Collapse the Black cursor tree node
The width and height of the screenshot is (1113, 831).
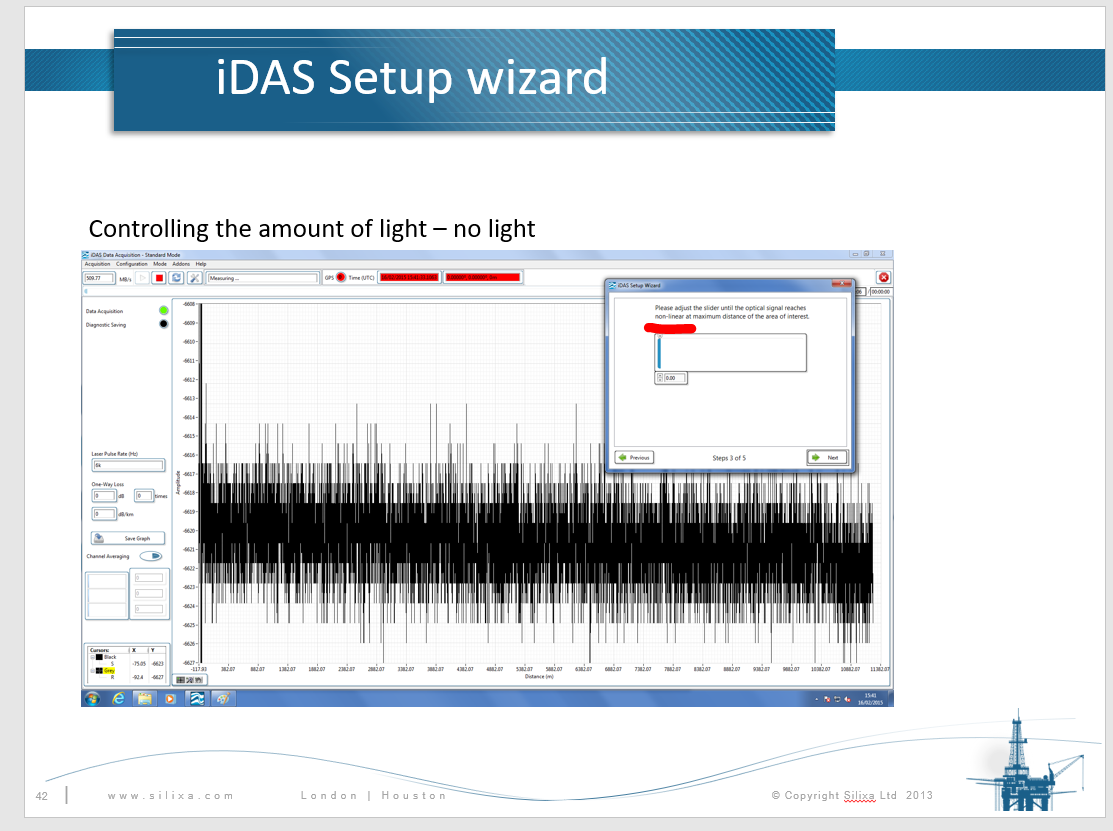pyautogui.click(x=92, y=657)
